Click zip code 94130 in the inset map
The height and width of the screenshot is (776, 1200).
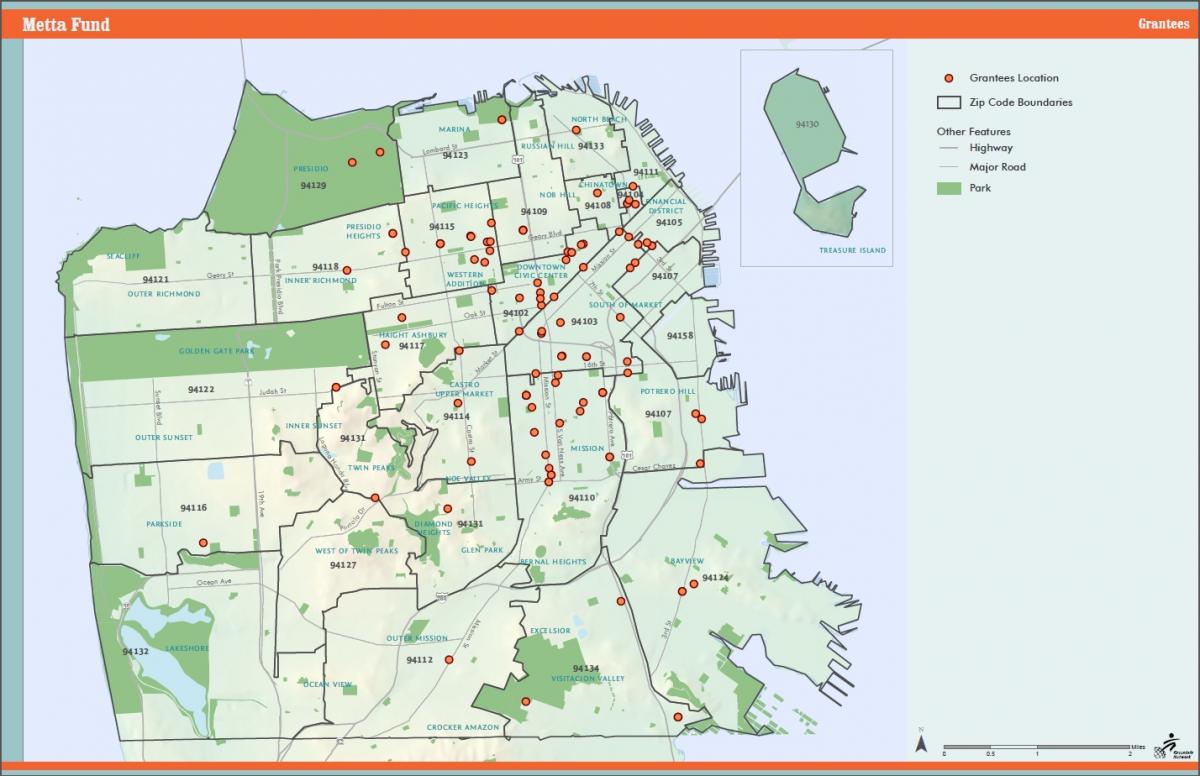[807, 125]
